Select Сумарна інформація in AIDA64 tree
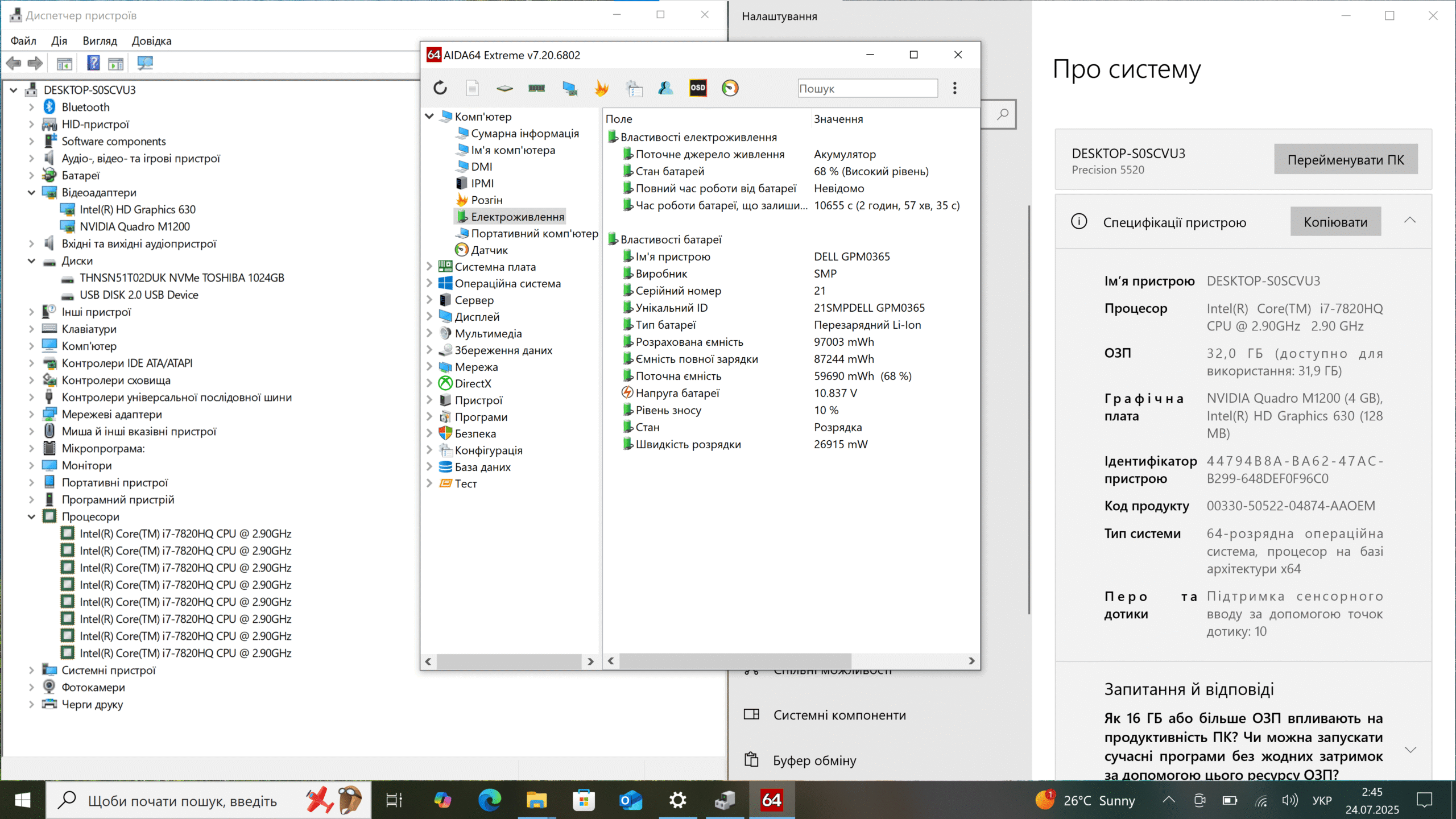The height and width of the screenshot is (819, 1456). click(x=524, y=133)
